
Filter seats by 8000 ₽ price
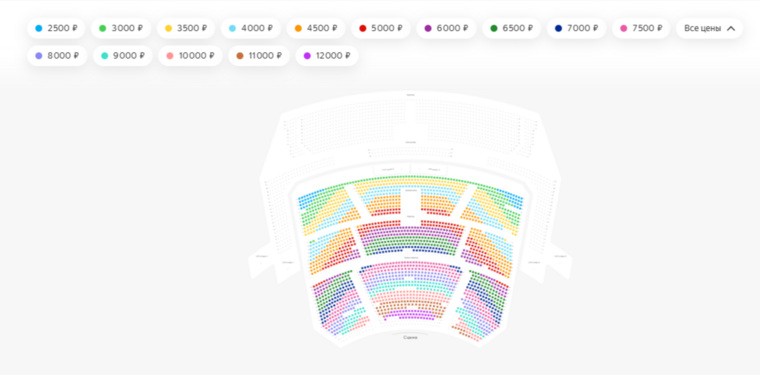click(57, 56)
